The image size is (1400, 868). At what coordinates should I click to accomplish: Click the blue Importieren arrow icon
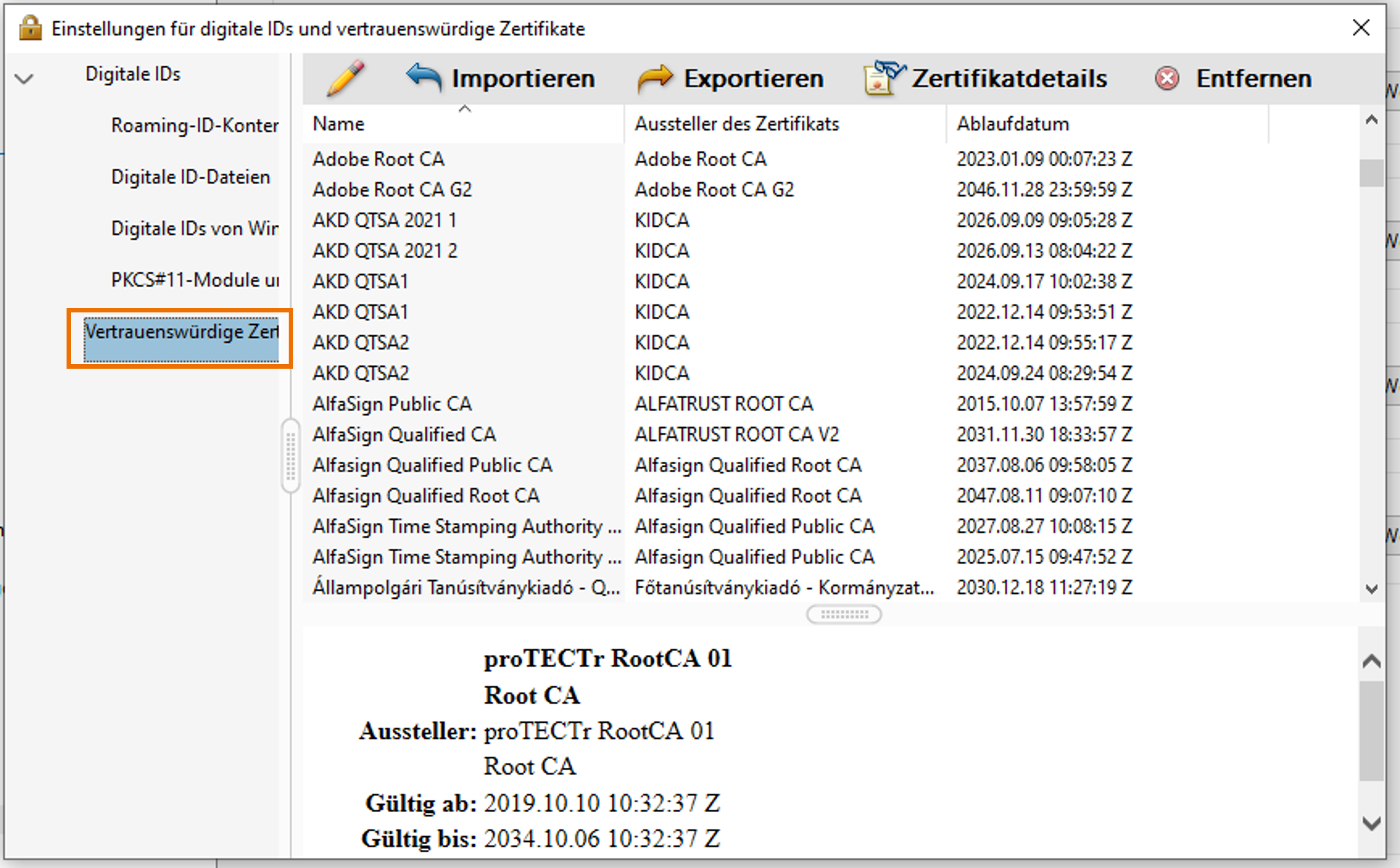click(424, 78)
